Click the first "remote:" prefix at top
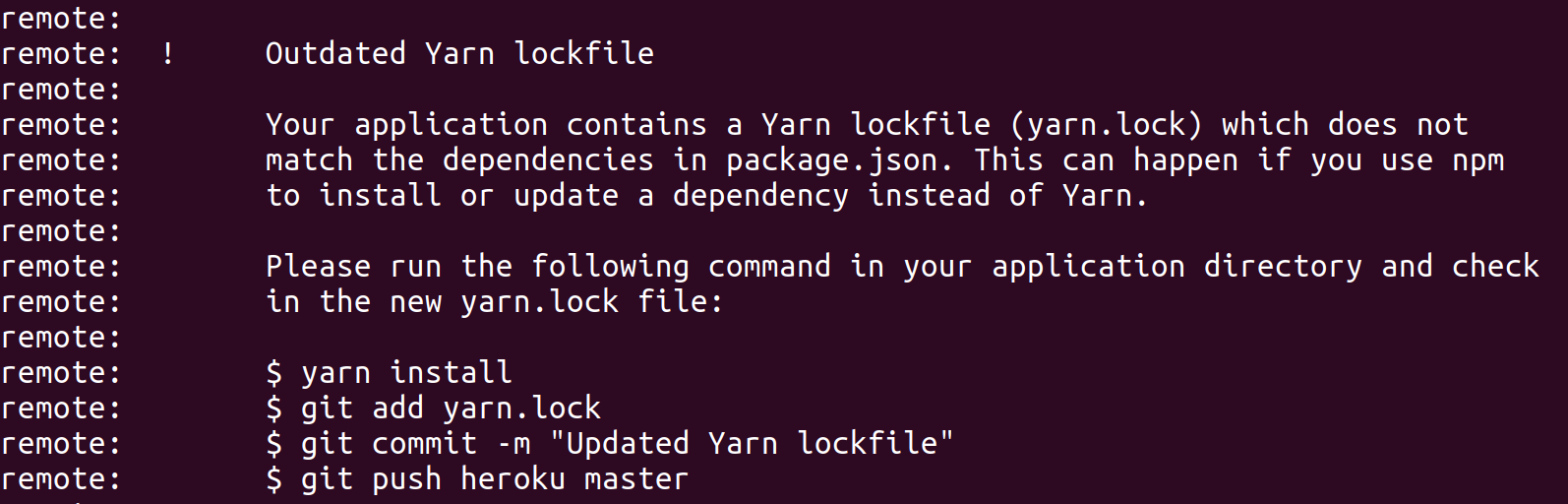The width and height of the screenshot is (1568, 504). [x=61, y=18]
